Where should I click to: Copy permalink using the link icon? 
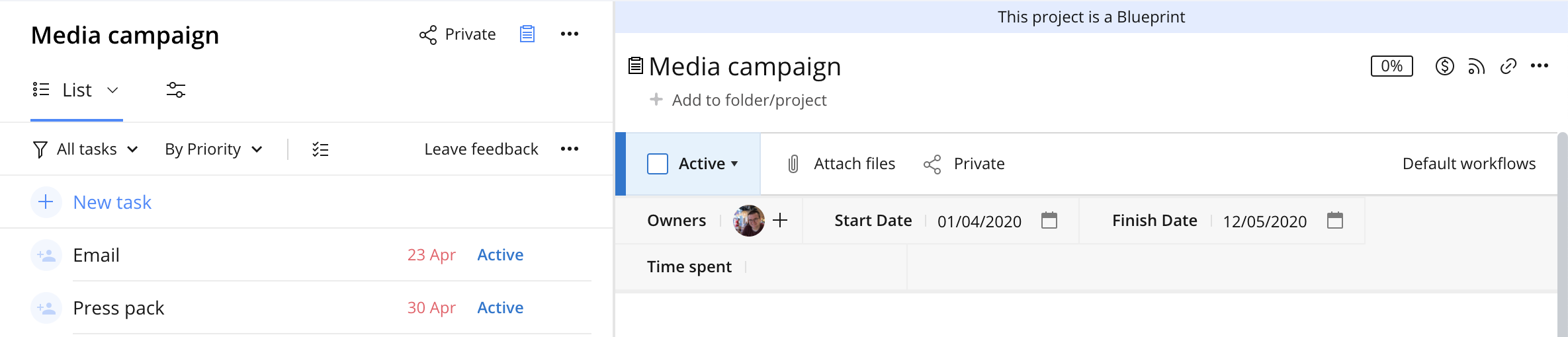pos(1508,66)
